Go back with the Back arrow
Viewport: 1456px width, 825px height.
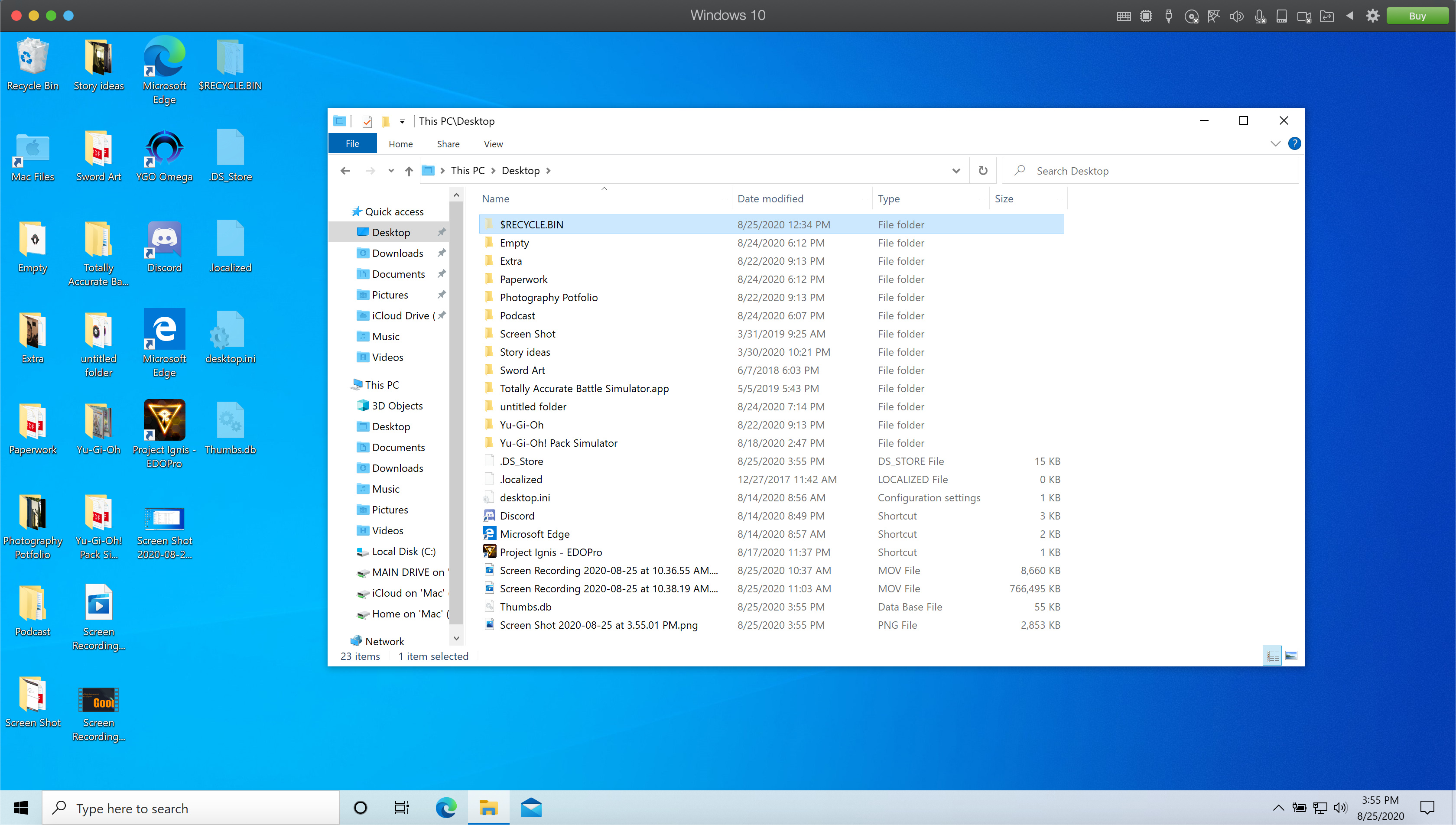345,171
